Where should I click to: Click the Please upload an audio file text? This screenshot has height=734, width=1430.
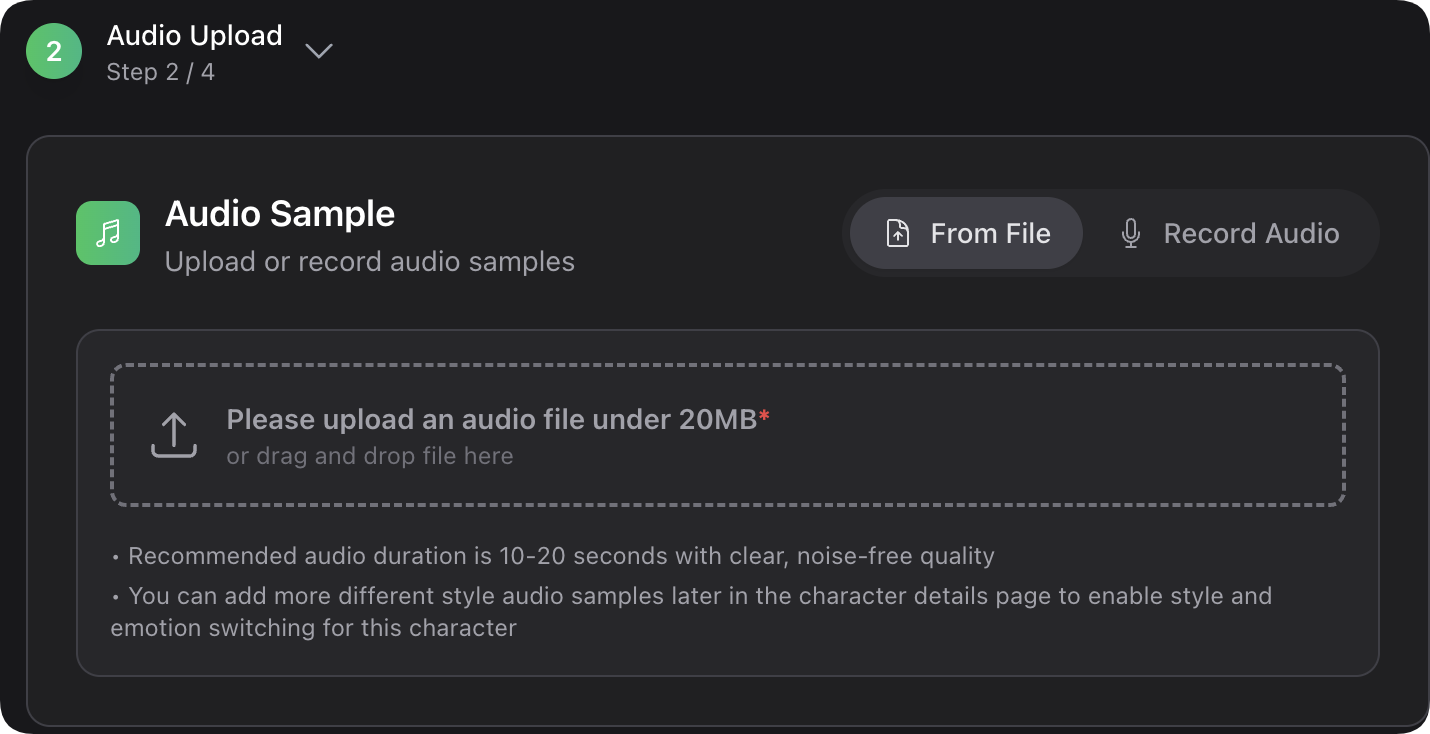(491, 420)
